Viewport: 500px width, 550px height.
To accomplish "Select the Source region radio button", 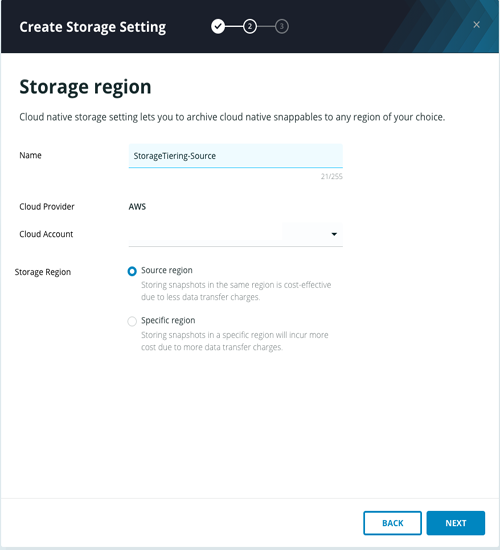I will pyautogui.click(x=132, y=271).
